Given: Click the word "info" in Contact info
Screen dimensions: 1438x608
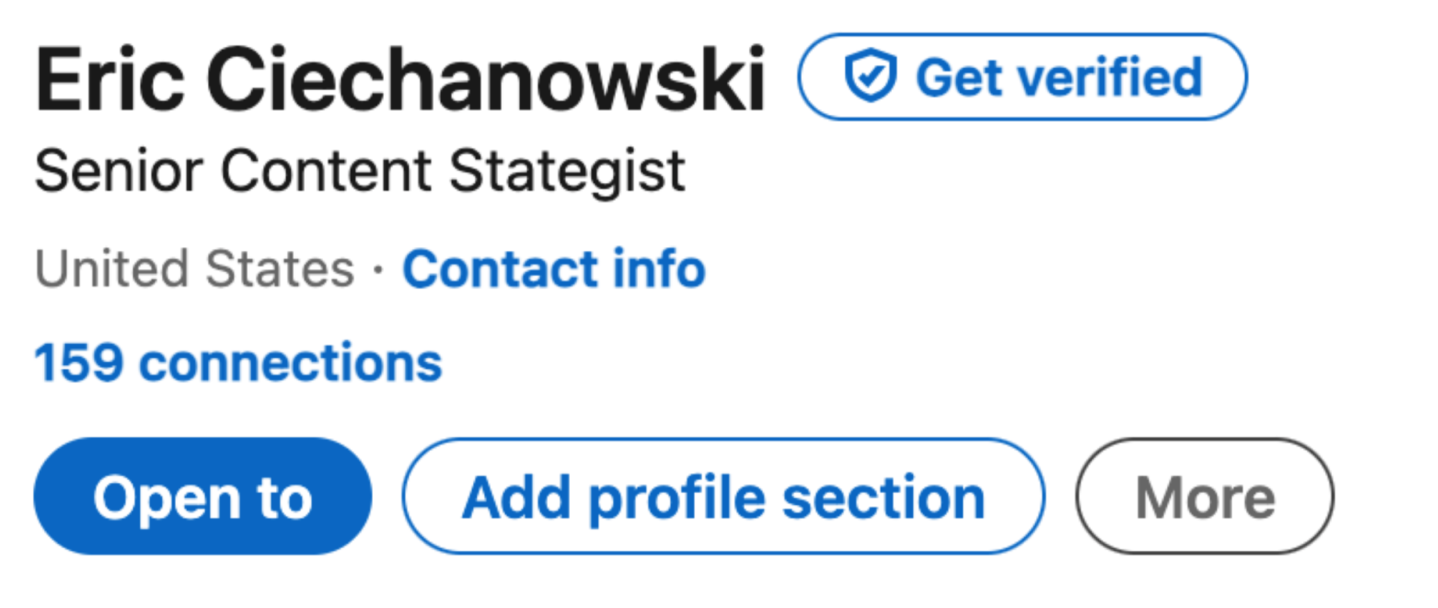Looking at the screenshot, I should [x=660, y=269].
